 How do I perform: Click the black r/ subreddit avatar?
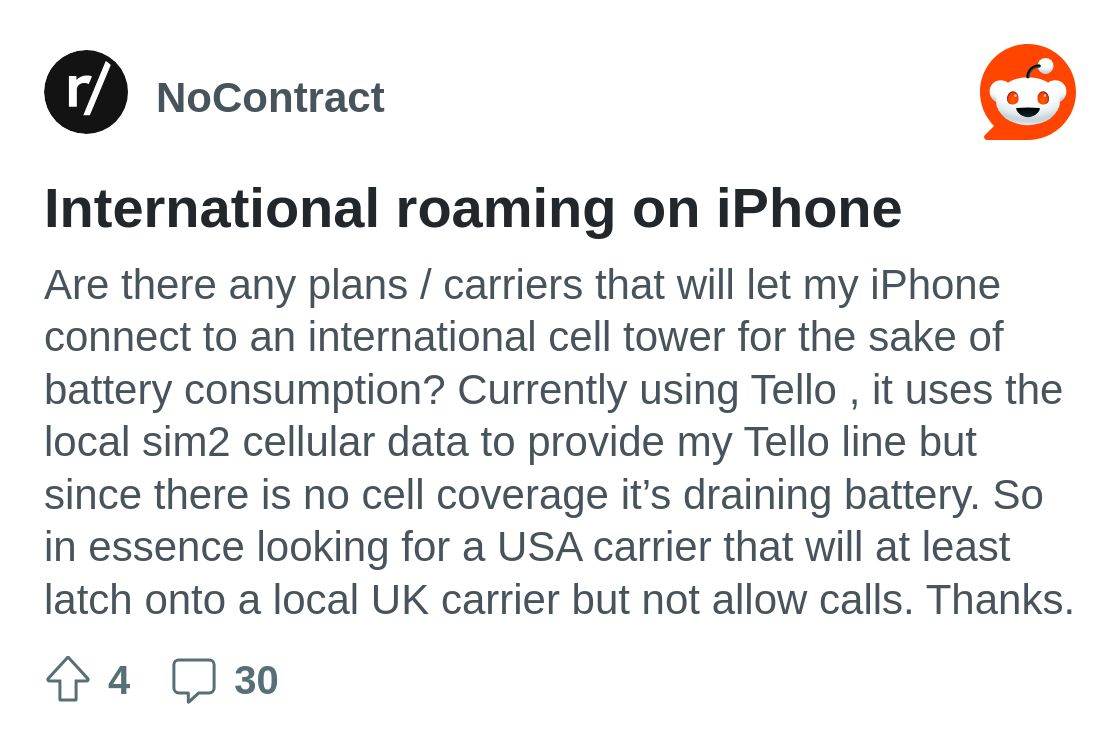(86, 92)
